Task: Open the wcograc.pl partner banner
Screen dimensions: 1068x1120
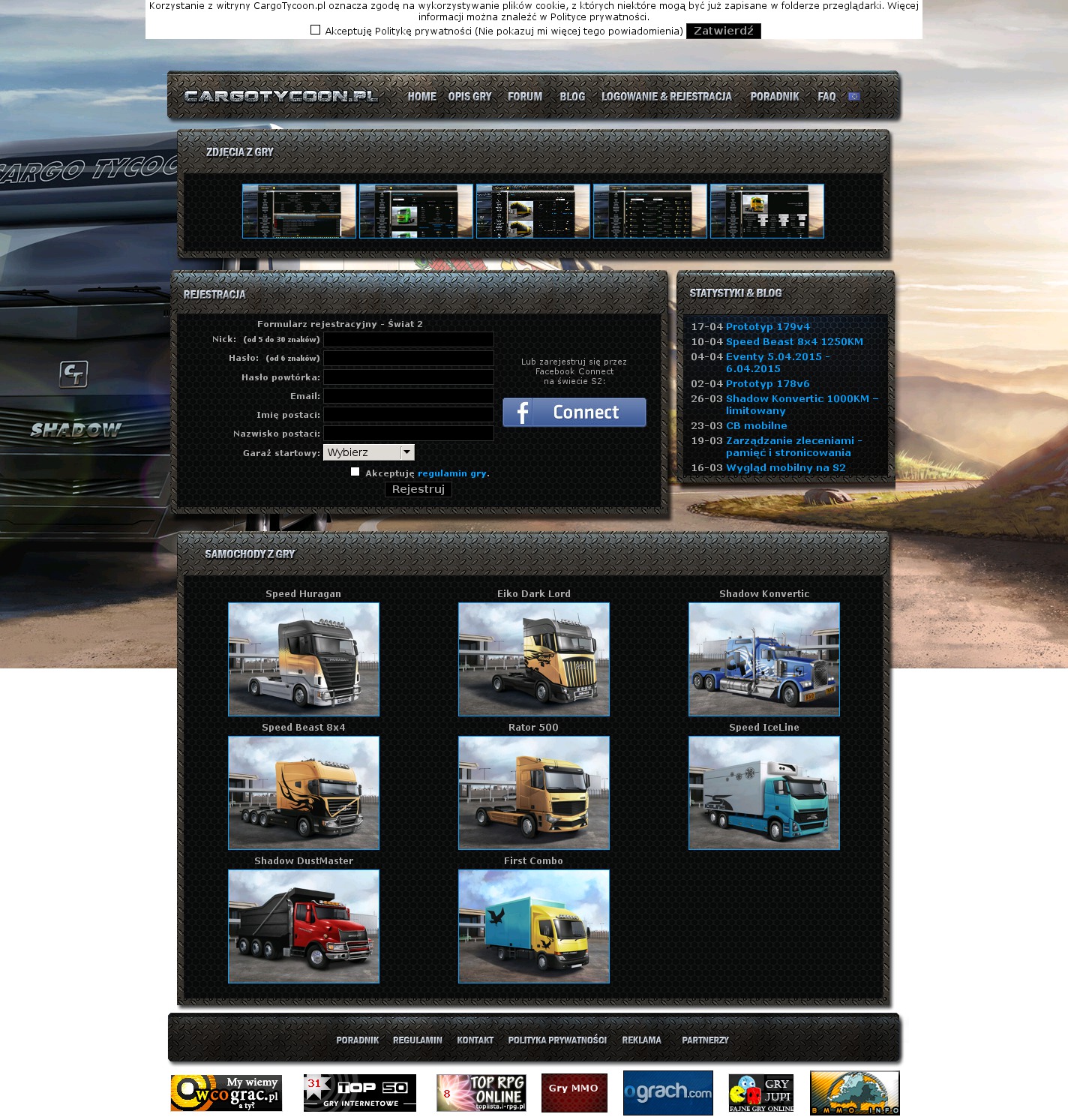Action: (226, 1093)
